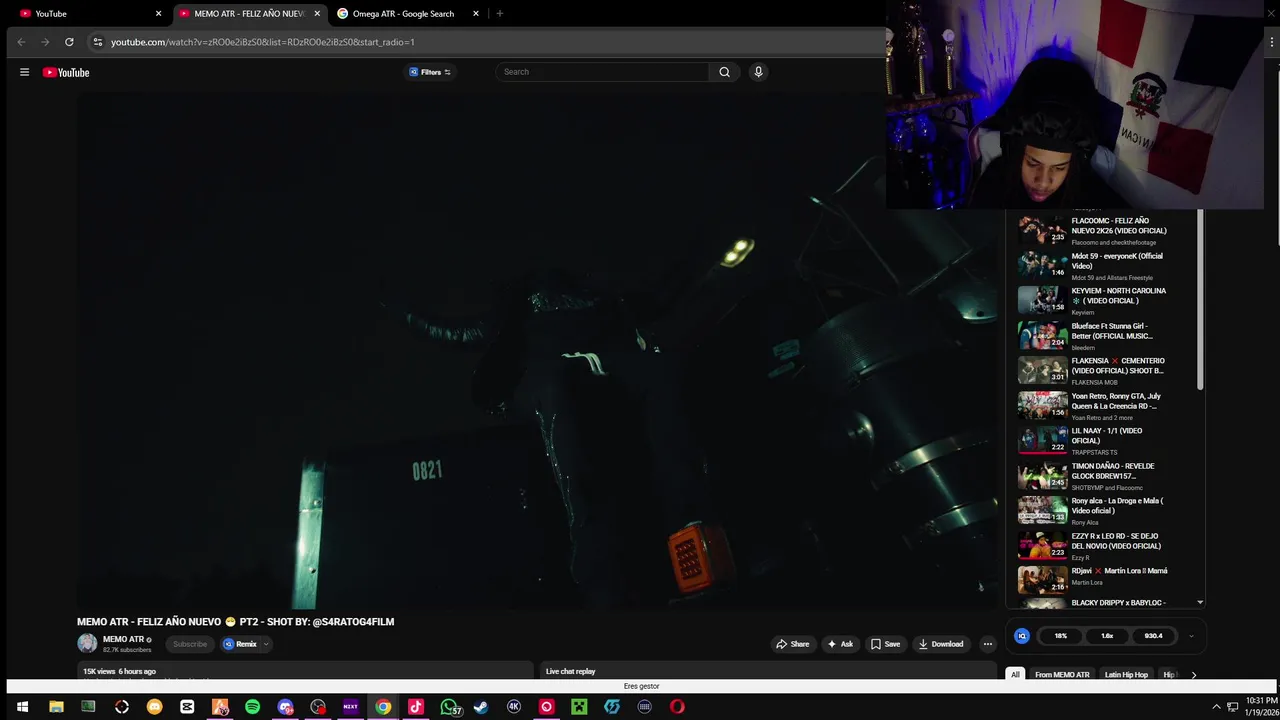Switch to Omega ATR Google Search tab
Viewport: 1280px width, 720px height.
(x=408, y=14)
